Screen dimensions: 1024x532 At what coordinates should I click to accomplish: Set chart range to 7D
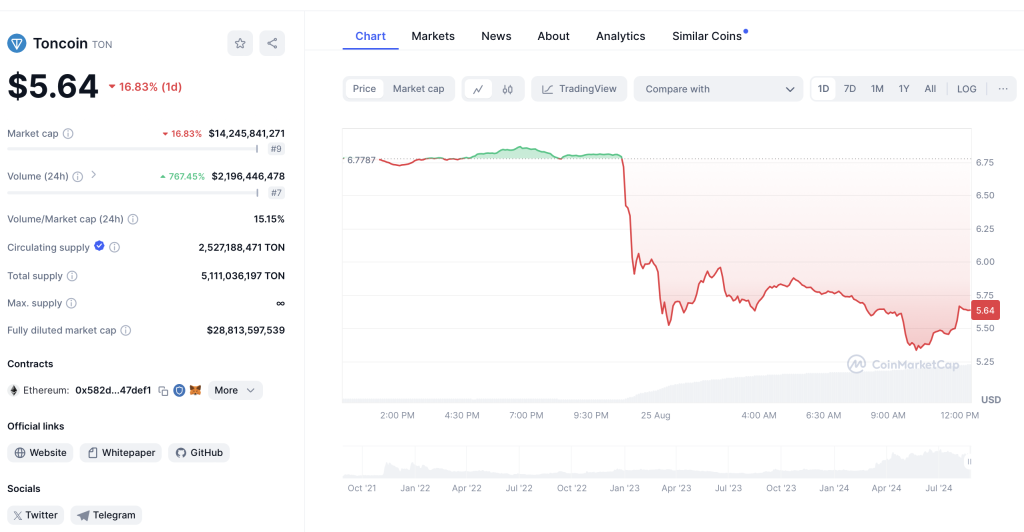point(850,89)
